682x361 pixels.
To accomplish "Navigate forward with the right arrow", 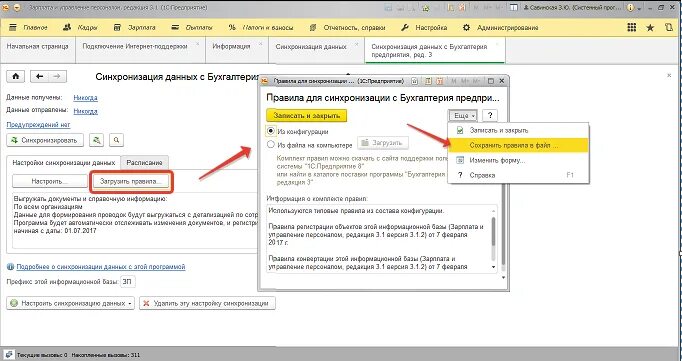I will click(x=57, y=77).
